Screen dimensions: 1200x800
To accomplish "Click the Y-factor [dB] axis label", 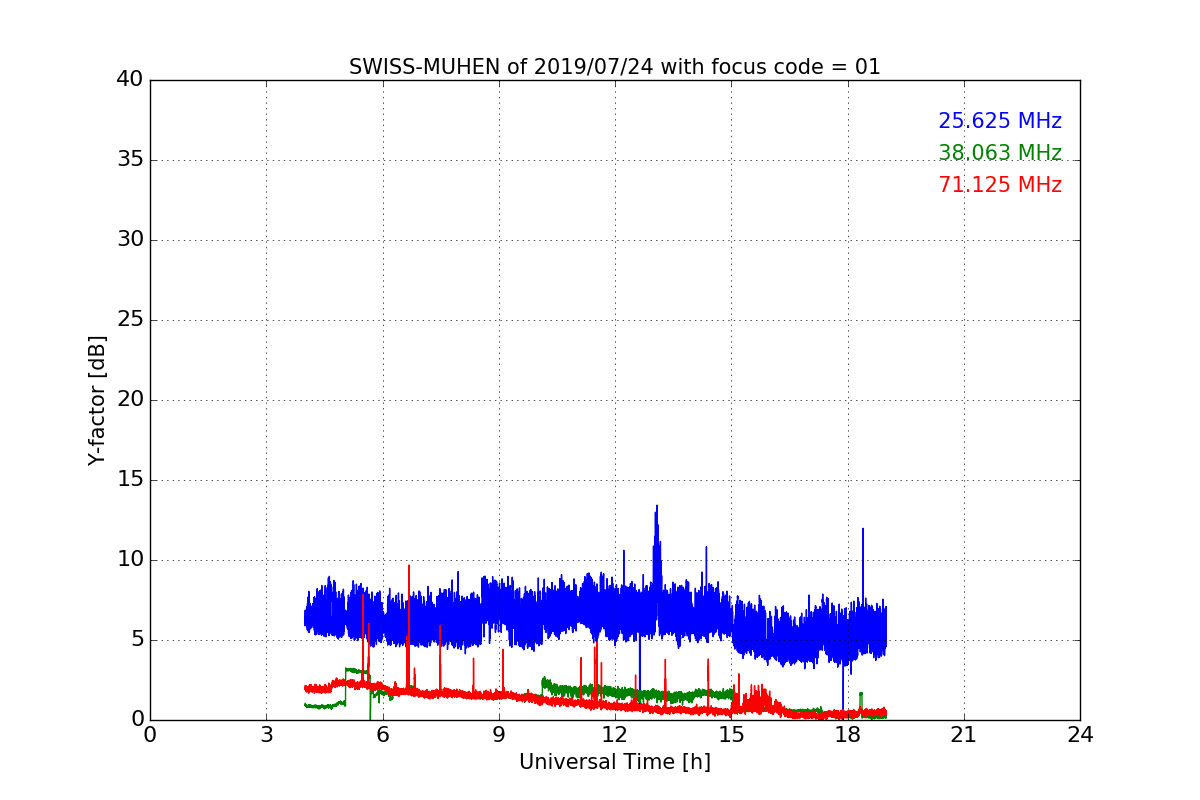I will (97, 400).
